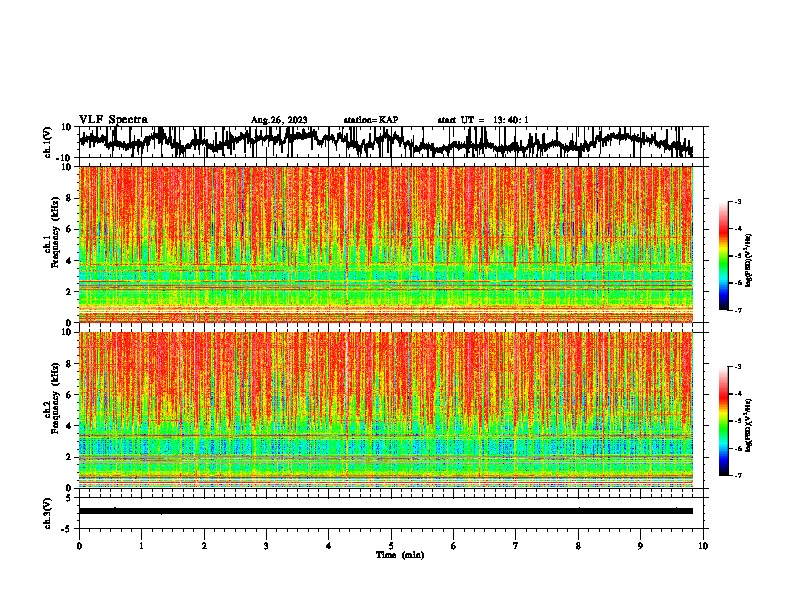Click the 'Time (min)' axis label

400,555
